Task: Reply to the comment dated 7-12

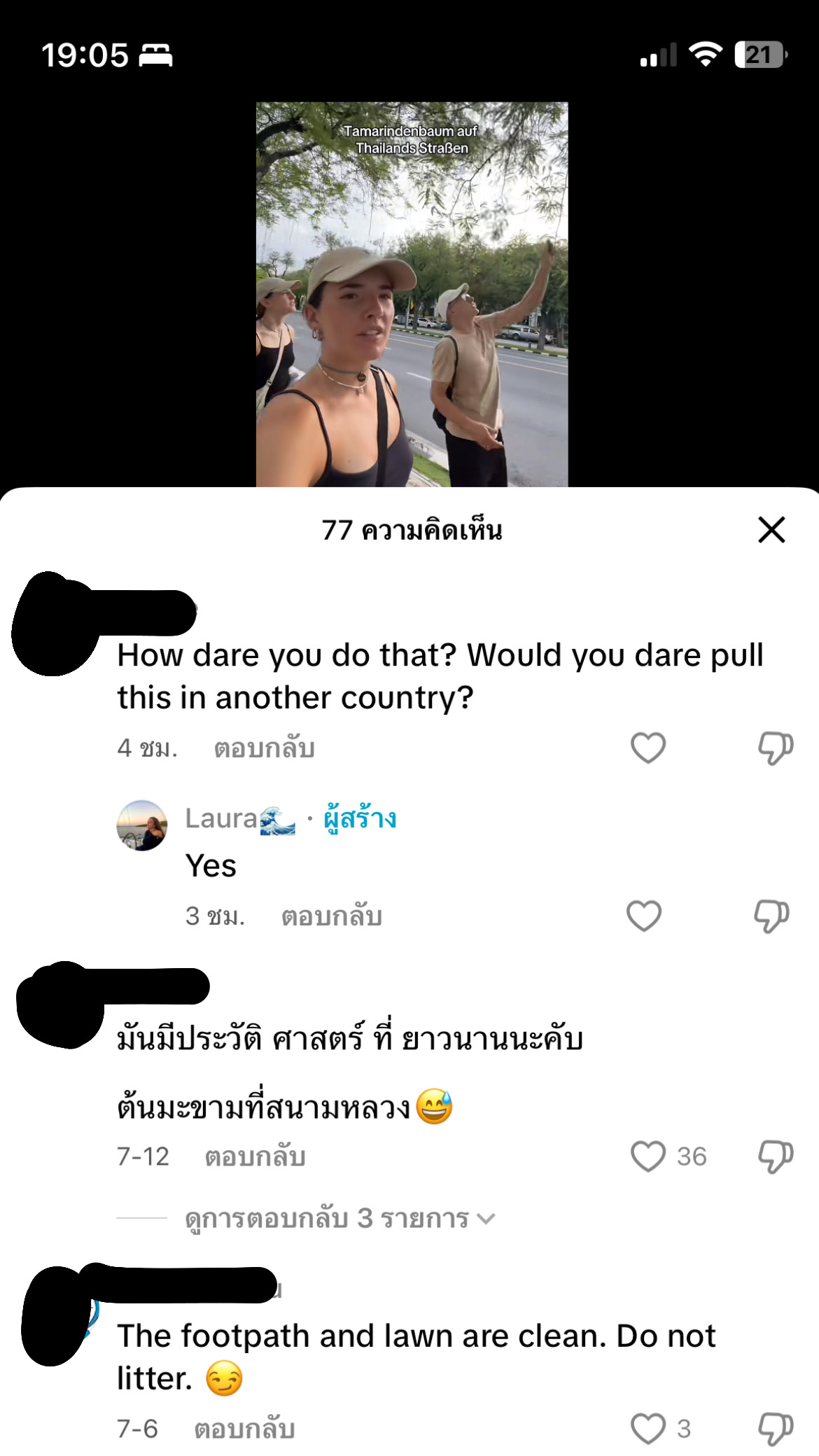Action: pyautogui.click(x=255, y=1157)
